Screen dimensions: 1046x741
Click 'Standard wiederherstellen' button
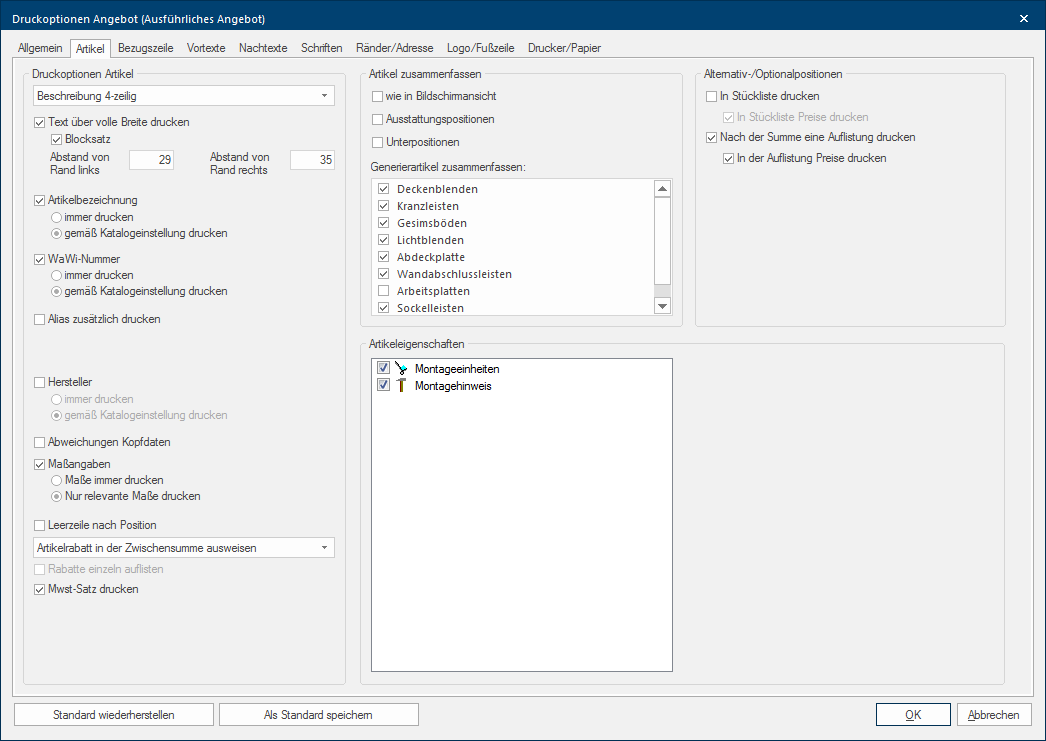[114, 715]
